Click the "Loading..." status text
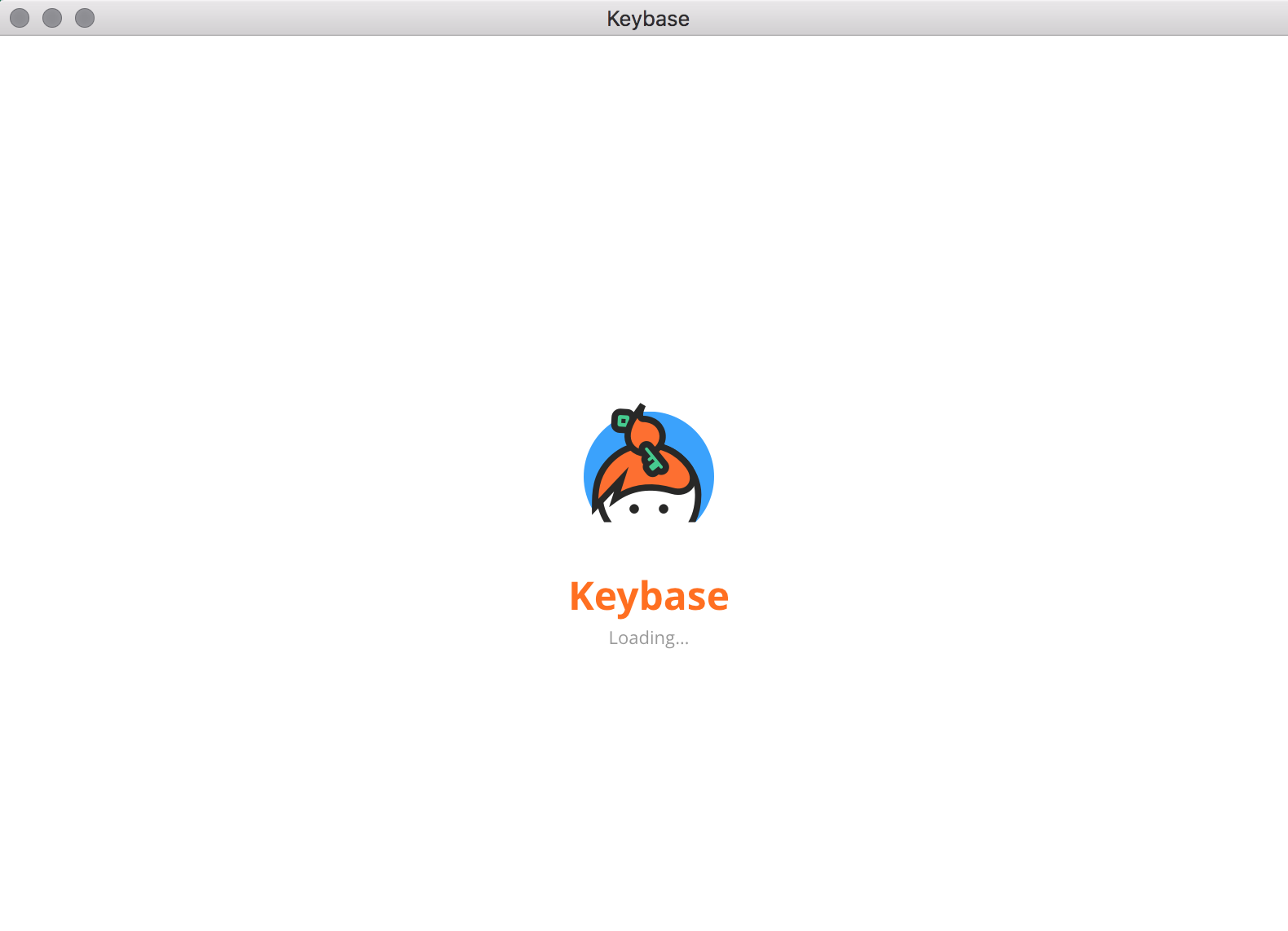1288x931 pixels. 649,638
